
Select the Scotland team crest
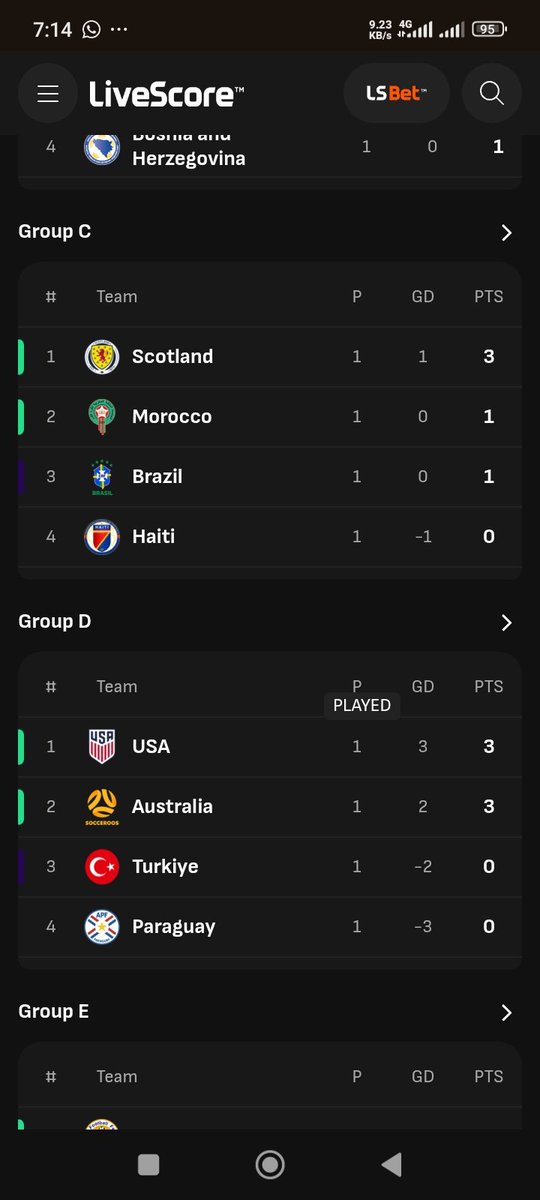click(102, 357)
